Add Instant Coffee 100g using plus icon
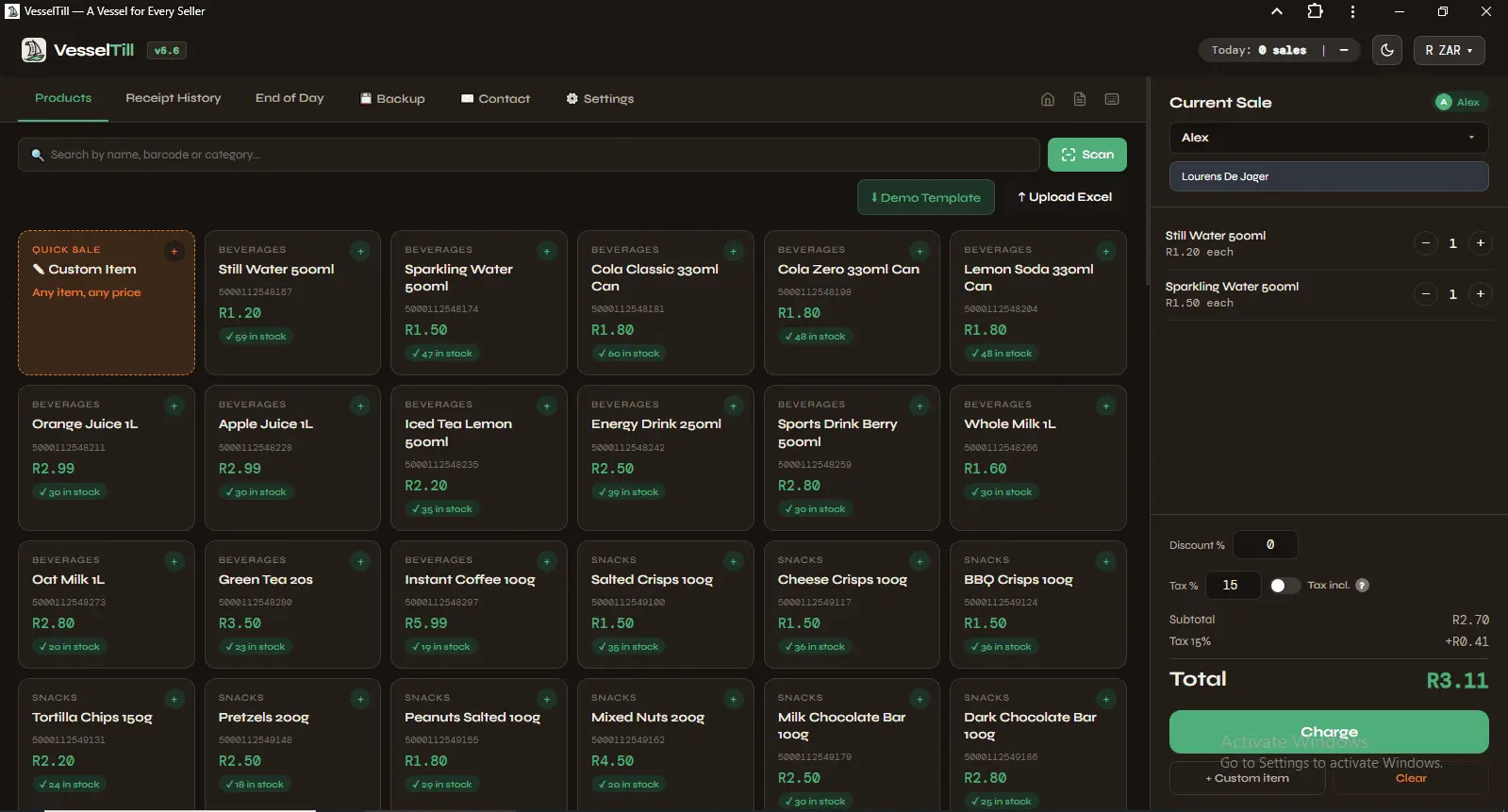This screenshot has width=1508, height=812. (547, 561)
